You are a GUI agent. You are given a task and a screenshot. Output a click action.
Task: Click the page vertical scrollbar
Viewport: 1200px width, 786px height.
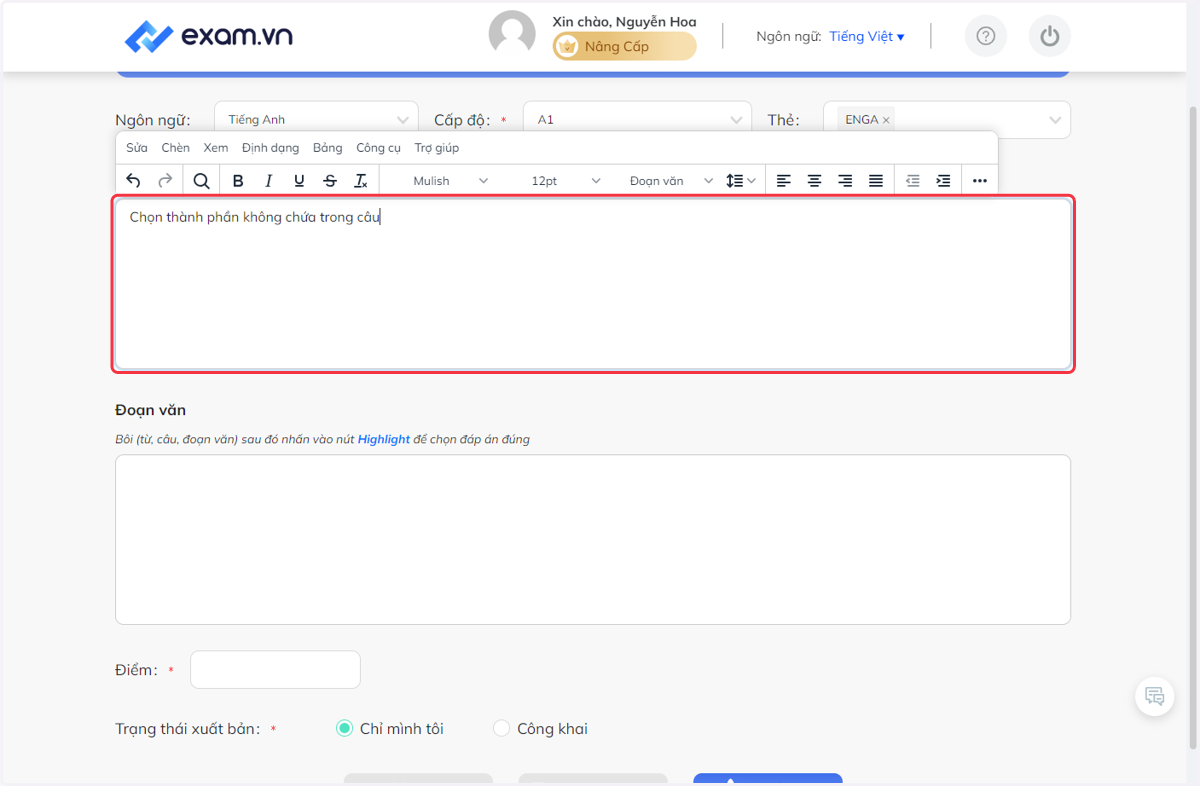coord(1193,427)
